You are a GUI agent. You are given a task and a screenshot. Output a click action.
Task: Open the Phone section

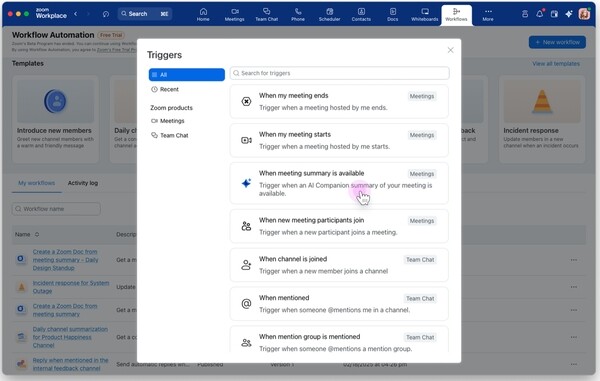[298, 15]
